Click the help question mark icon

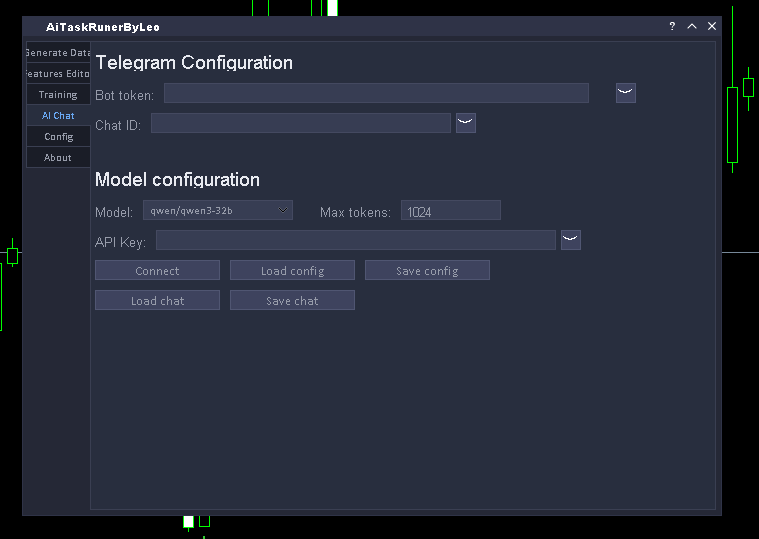coord(672,27)
